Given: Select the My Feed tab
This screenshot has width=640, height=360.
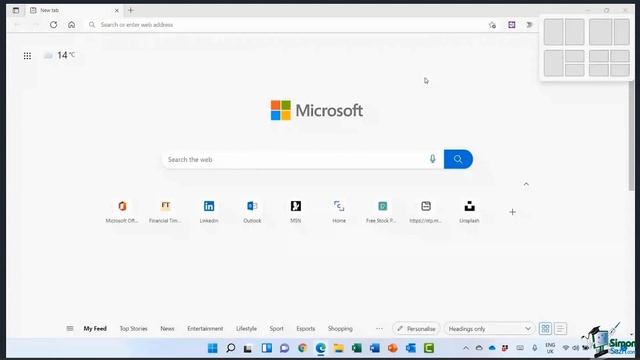Looking at the screenshot, I should pyautogui.click(x=95, y=329).
